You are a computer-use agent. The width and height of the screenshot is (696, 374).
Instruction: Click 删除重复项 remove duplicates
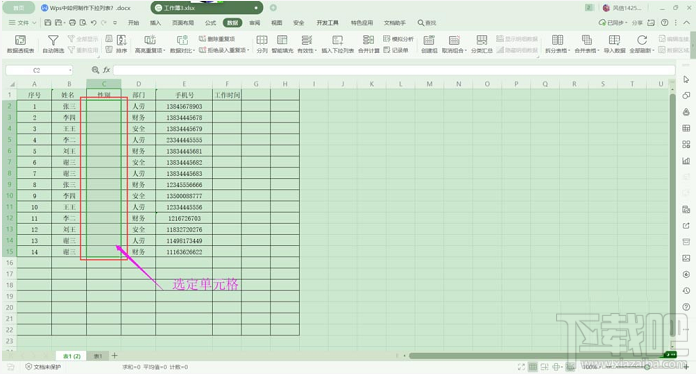[217, 39]
